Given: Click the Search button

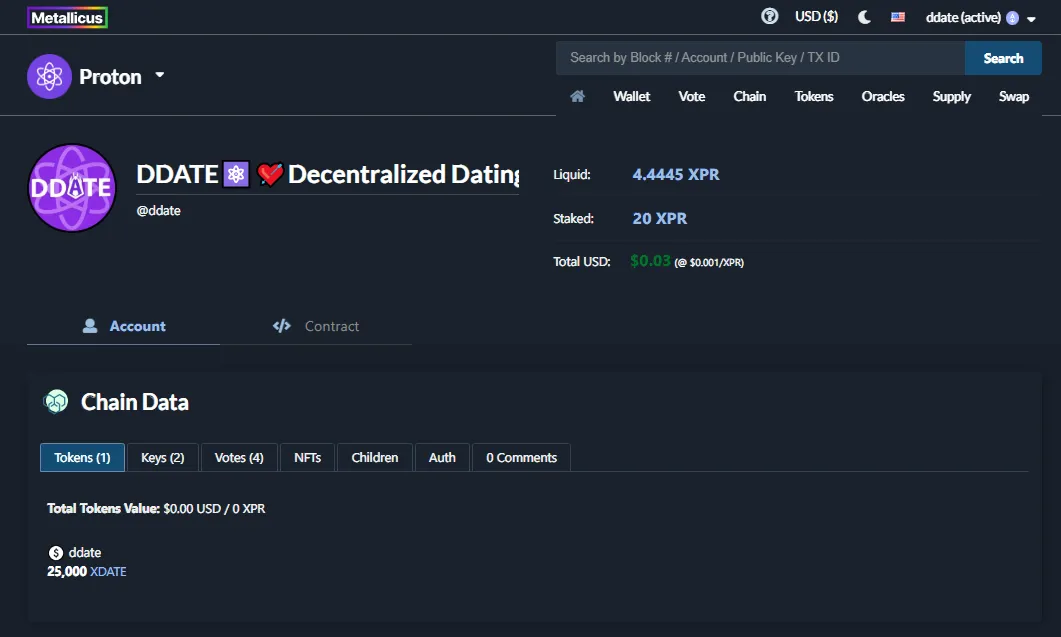Looking at the screenshot, I should pos(1003,58).
